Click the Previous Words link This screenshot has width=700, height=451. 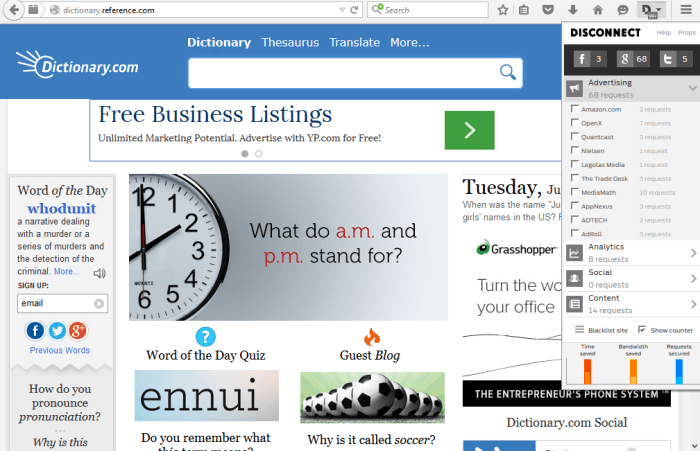60,351
